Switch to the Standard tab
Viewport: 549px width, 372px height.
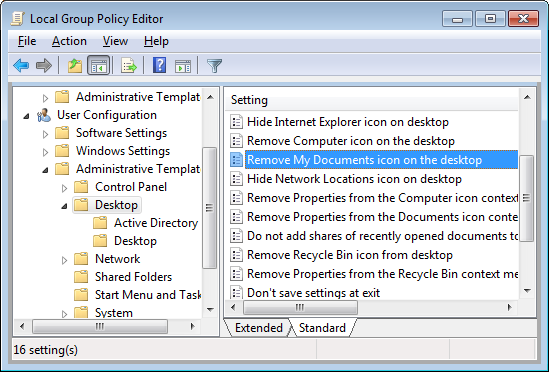(322, 328)
